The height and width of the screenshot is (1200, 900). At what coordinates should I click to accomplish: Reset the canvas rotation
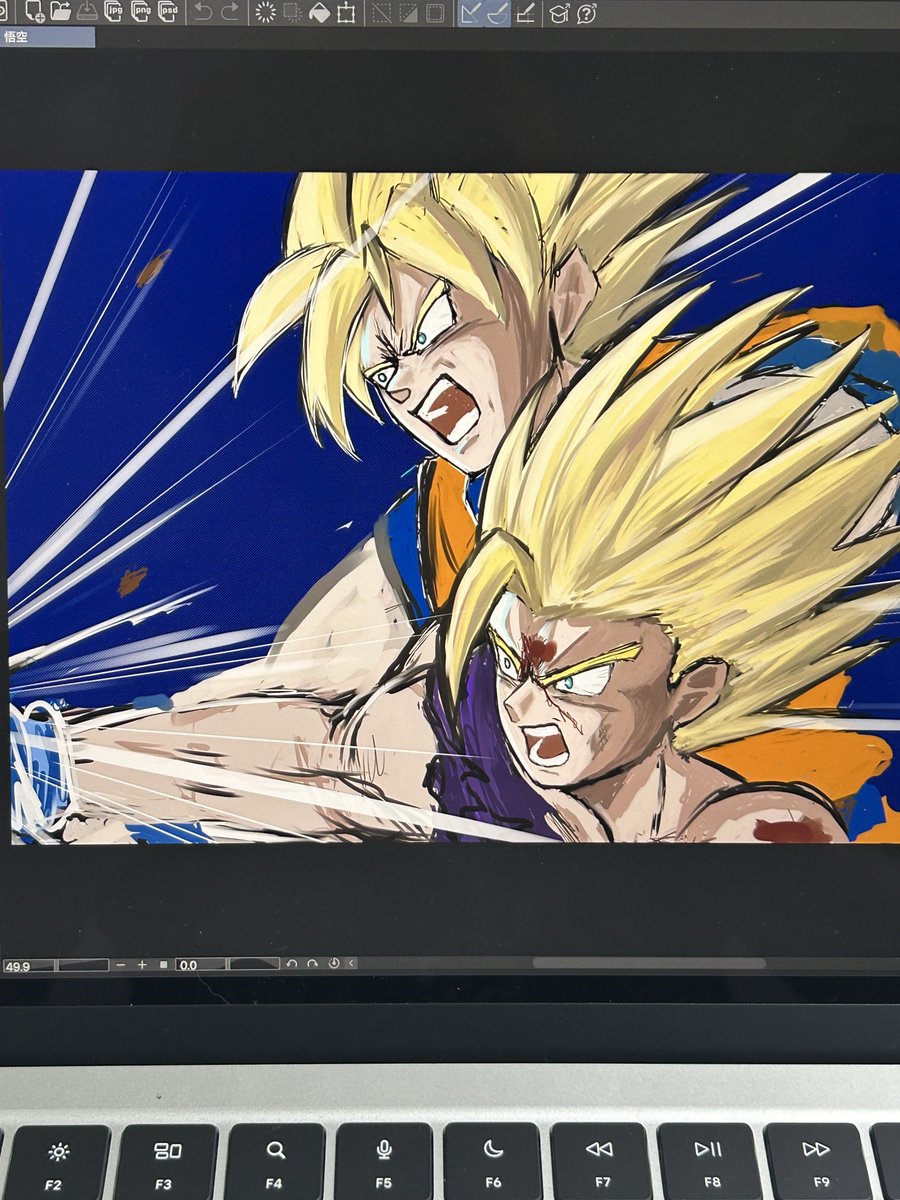coord(334,964)
